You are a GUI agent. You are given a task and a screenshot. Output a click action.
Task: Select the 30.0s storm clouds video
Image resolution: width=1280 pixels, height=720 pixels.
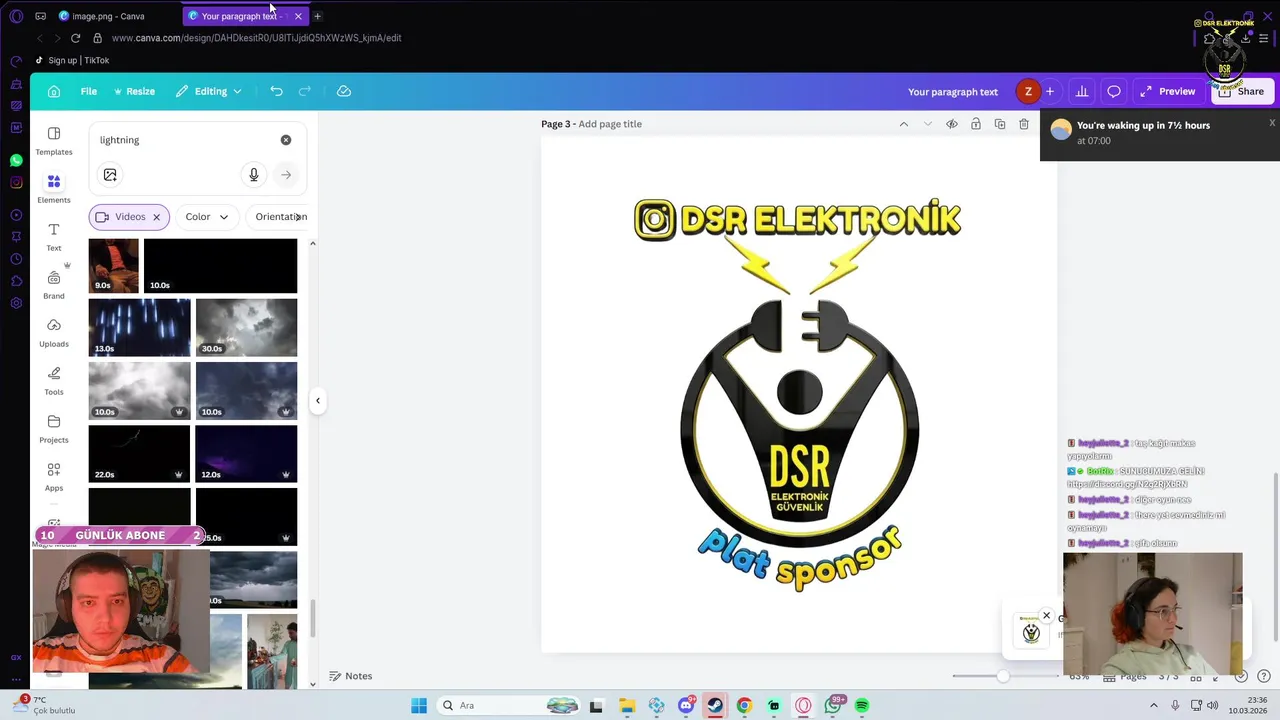click(x=246, y=327)
